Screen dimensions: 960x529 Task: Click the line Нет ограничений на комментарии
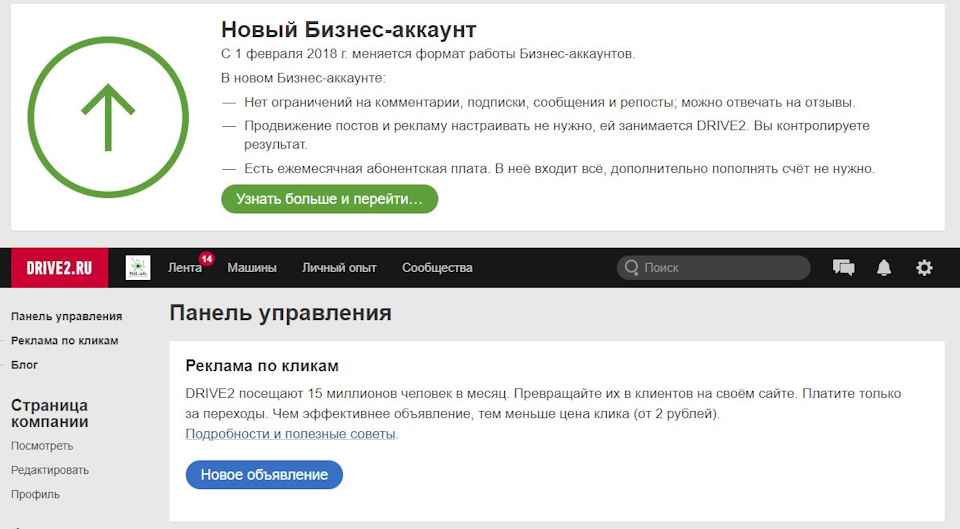(550, 102)
